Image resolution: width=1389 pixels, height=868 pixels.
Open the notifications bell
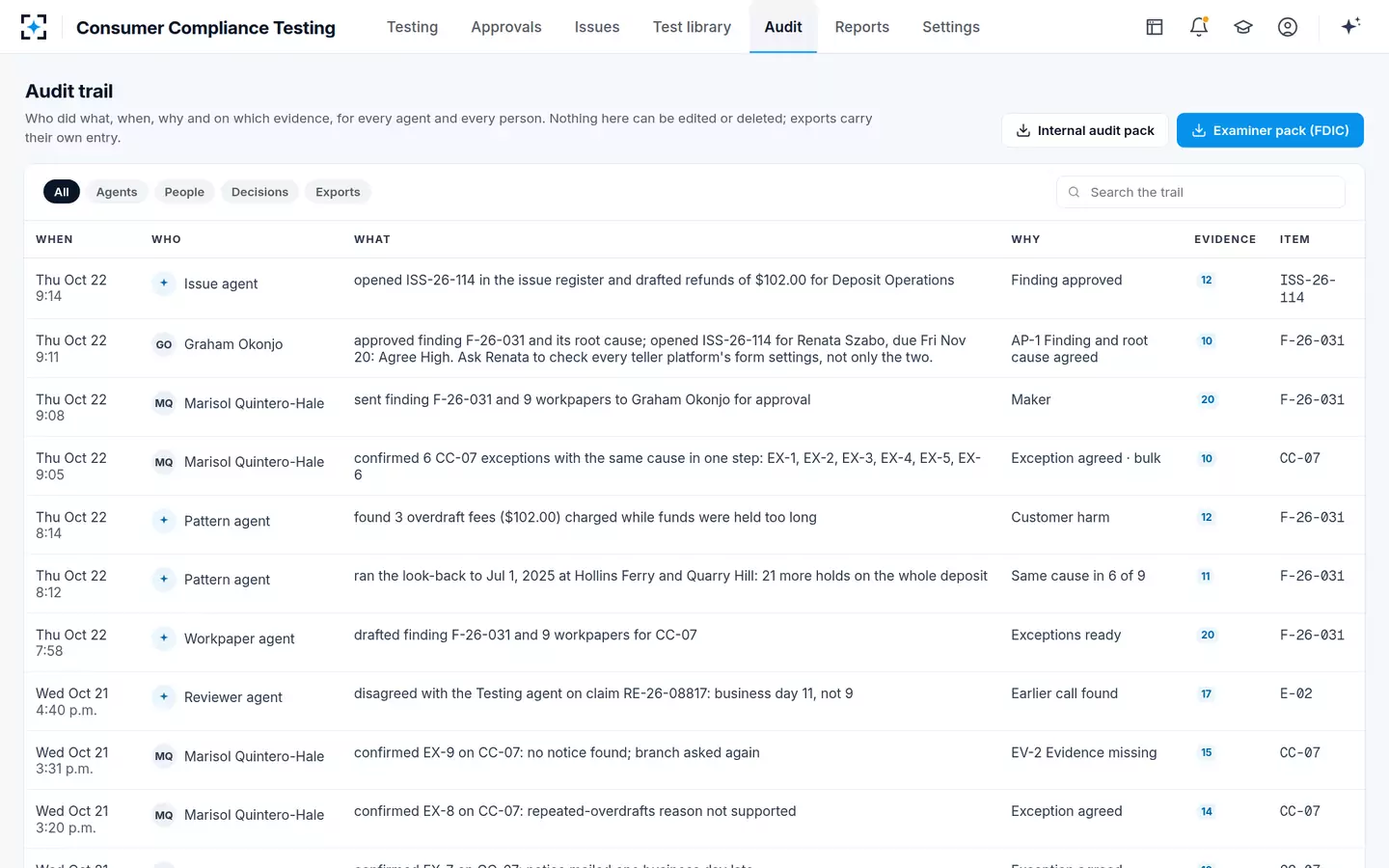[x=1199, y=27]
